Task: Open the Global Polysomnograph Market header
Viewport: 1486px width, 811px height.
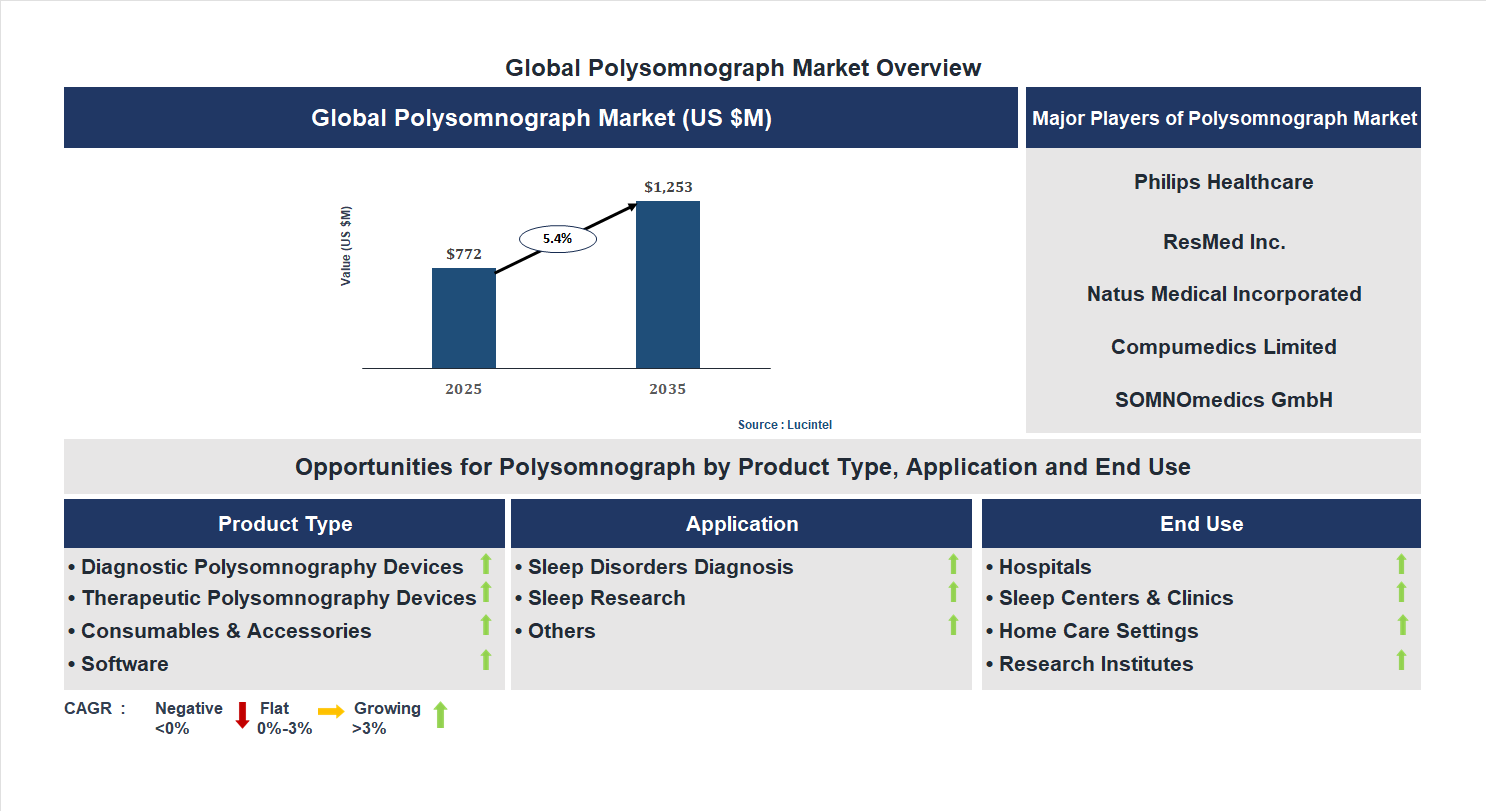Action: coord(540,117)
